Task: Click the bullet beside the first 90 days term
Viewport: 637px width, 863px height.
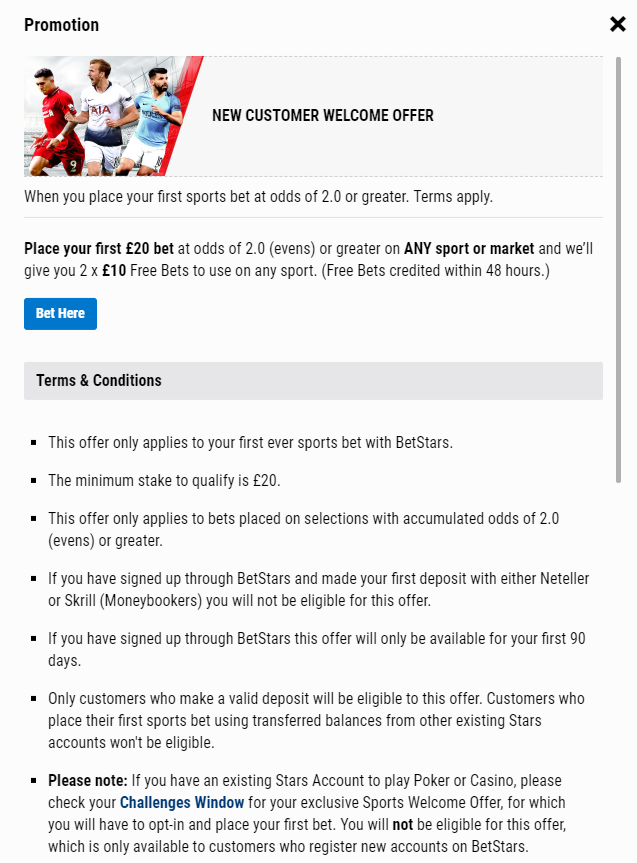Action: click(34, 639)
